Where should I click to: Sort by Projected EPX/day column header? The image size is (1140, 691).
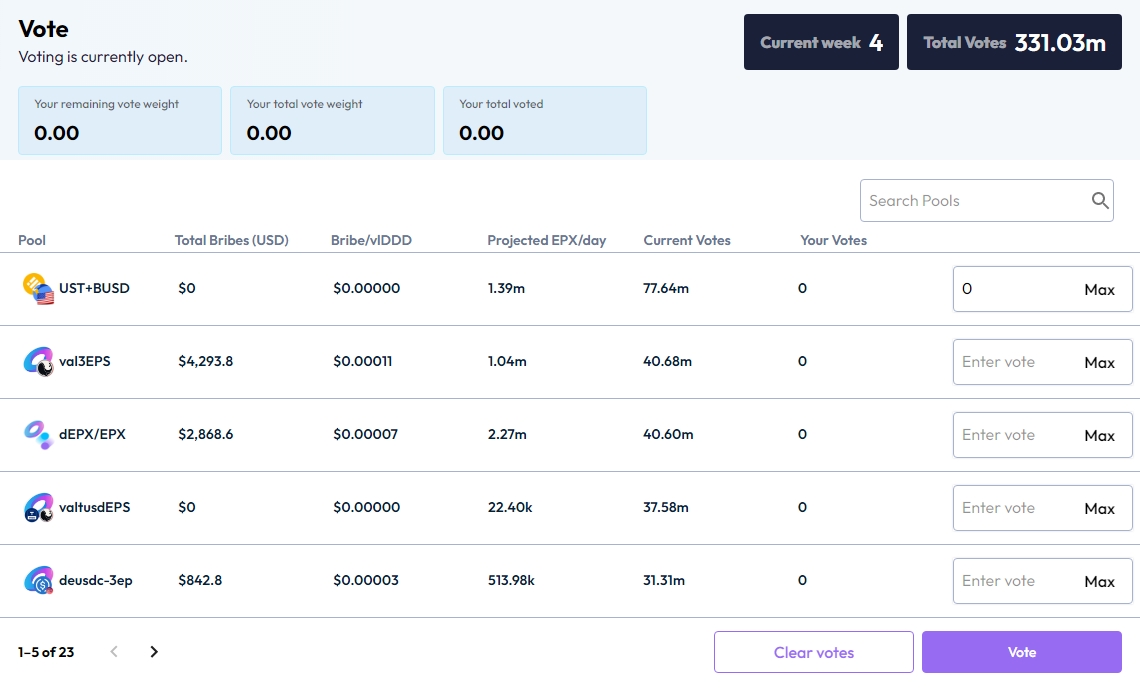(546, 240)
